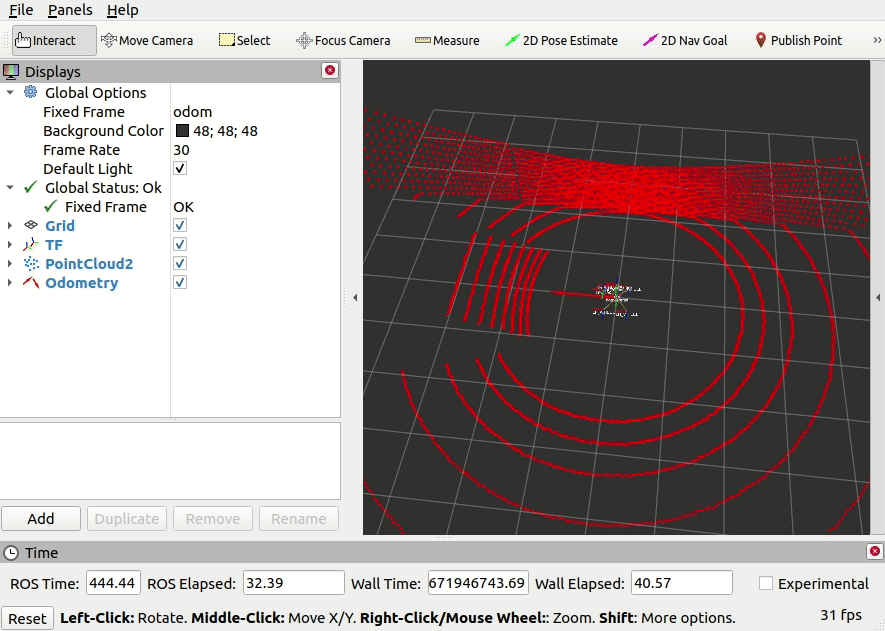The width and height of the screenshot is (885, 631).
Task: Click the Wall Elapsed field
Action: [x=682, y=582]
